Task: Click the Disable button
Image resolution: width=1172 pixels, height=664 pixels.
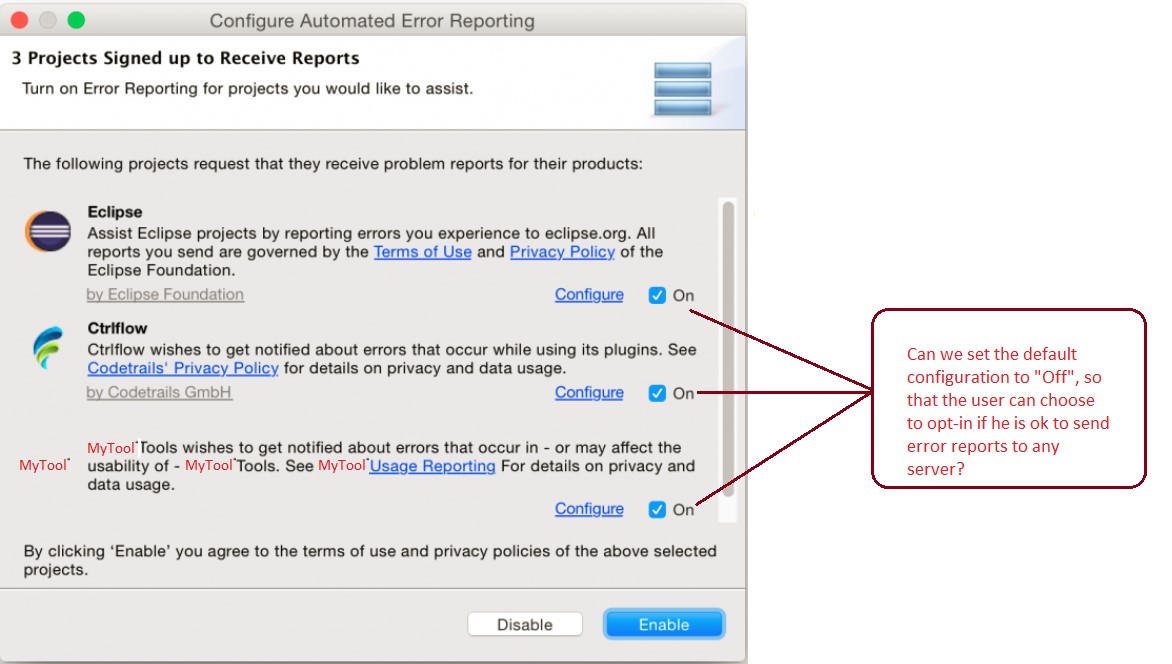Action: [x=525, y=624]
